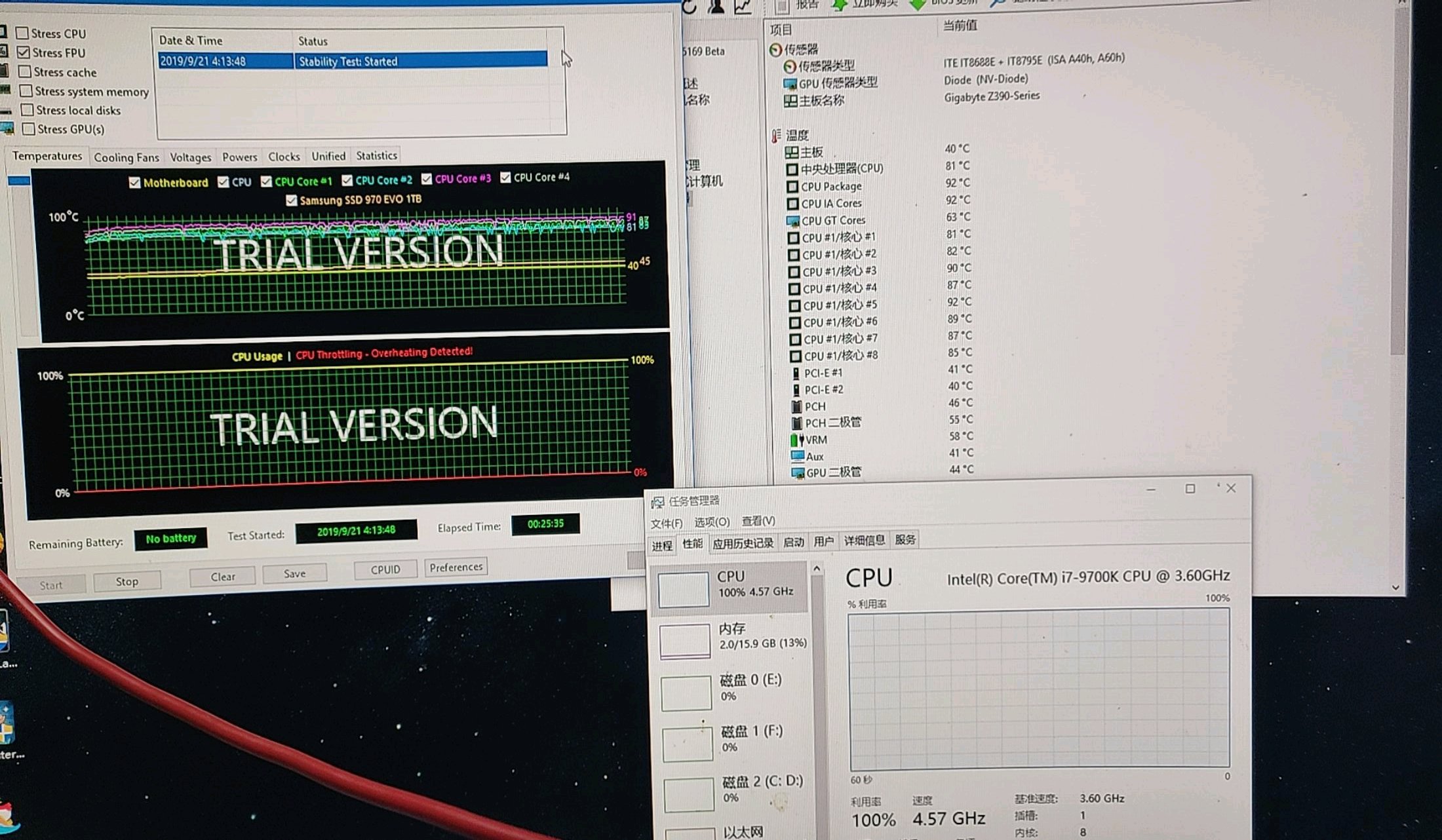Click the user icon in AIDA64 toolbar
1442x840 pixels.
[716, 7]
